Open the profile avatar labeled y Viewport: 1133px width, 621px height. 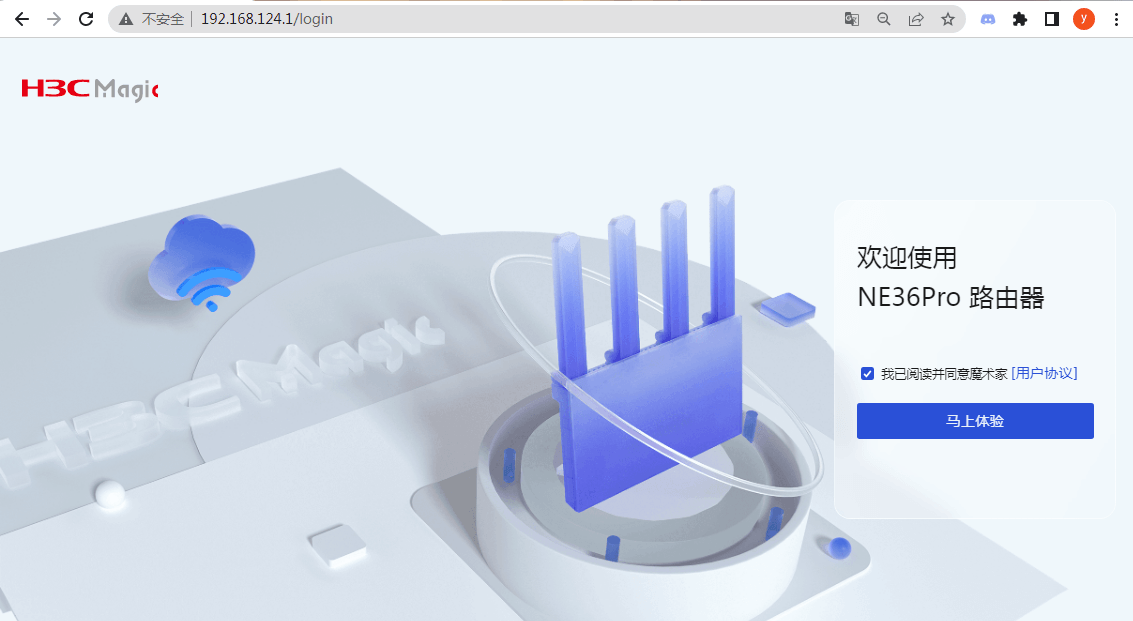tap(1084, 19)
